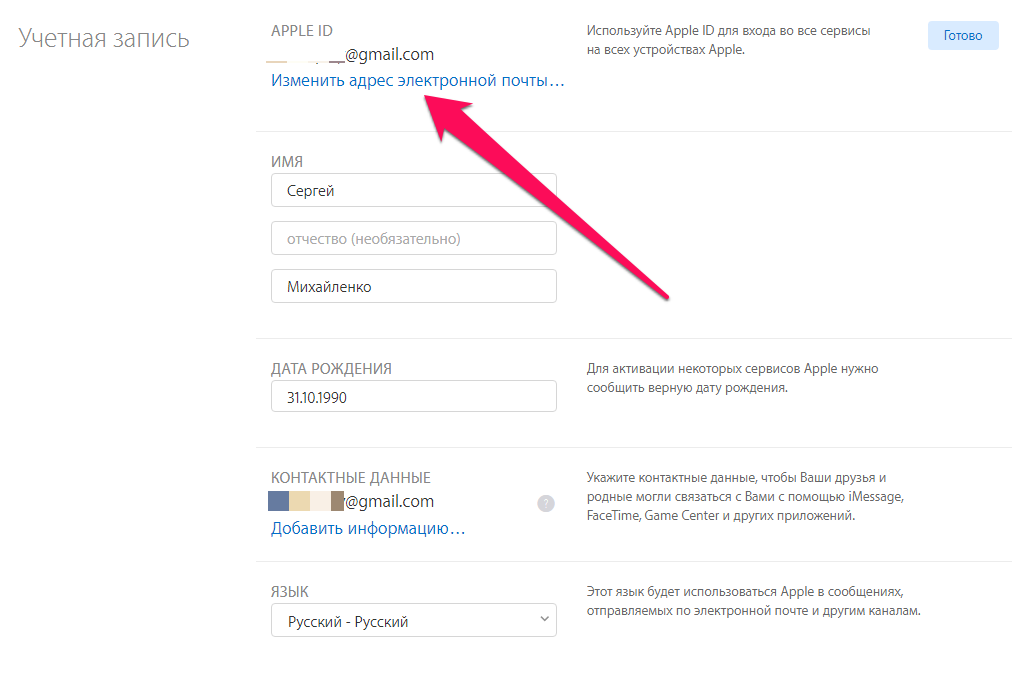The height and width of the screenshot is (674, 1012).
Task: Open the Изменить адрес электронной почты link
Action: click(x=417, y=80)
